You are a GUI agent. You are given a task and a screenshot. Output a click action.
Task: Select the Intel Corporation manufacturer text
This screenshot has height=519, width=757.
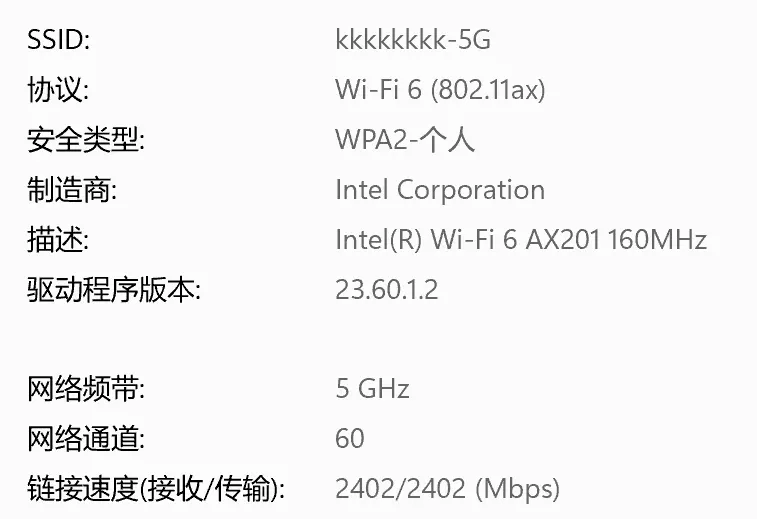pos(440,190)
